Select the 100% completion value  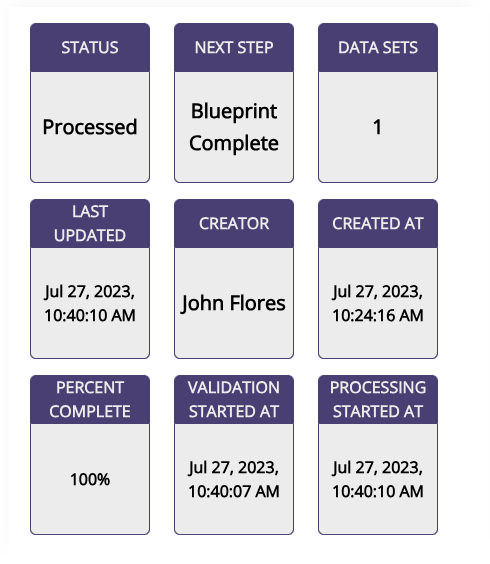[x=90, y=479]
